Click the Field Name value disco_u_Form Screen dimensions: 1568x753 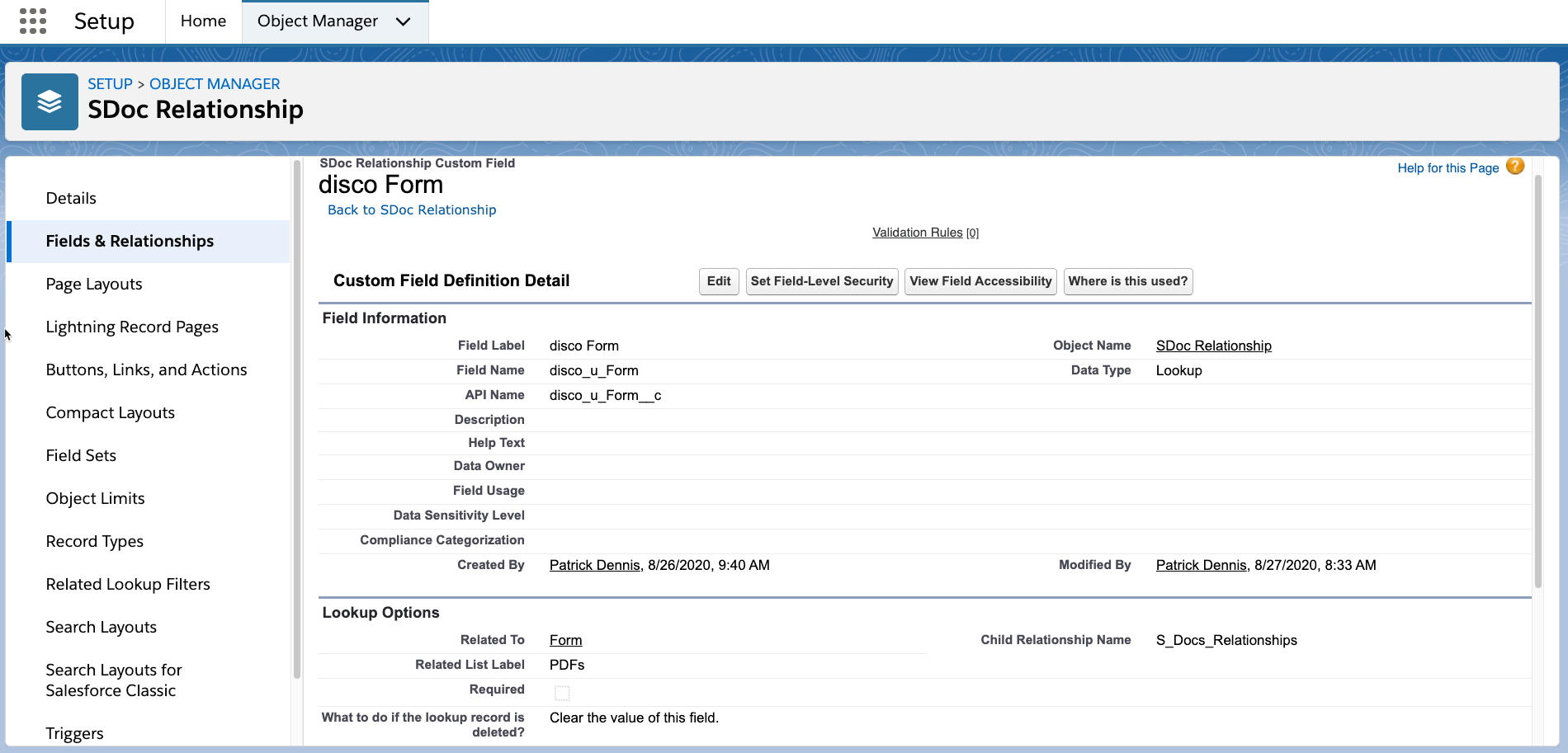click(x=593, y=370)
